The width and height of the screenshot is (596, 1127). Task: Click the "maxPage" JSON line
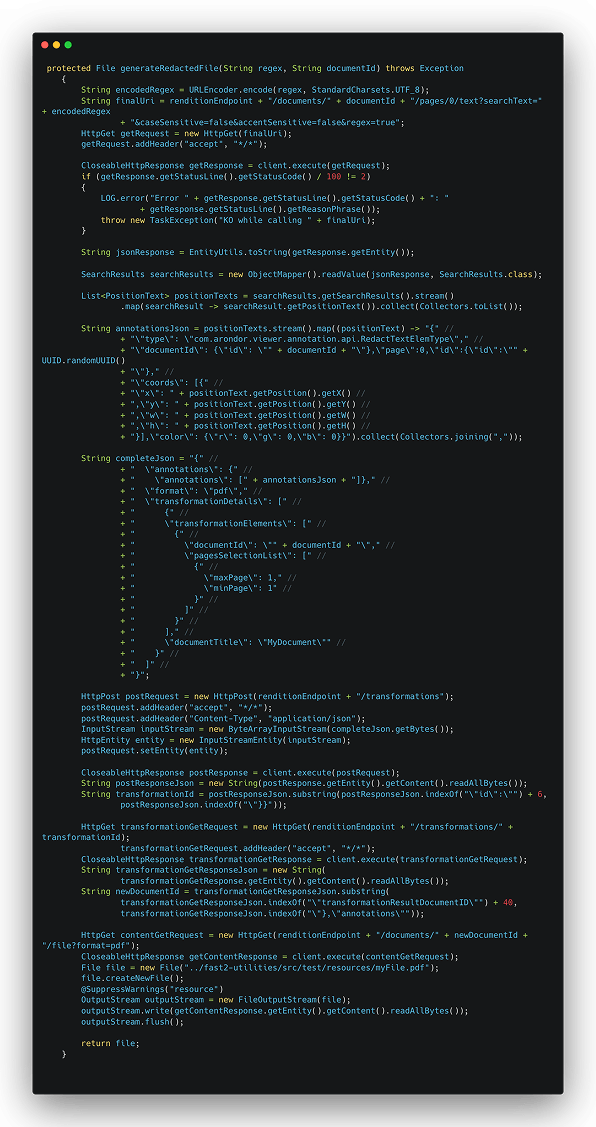(x=242, y=577)
